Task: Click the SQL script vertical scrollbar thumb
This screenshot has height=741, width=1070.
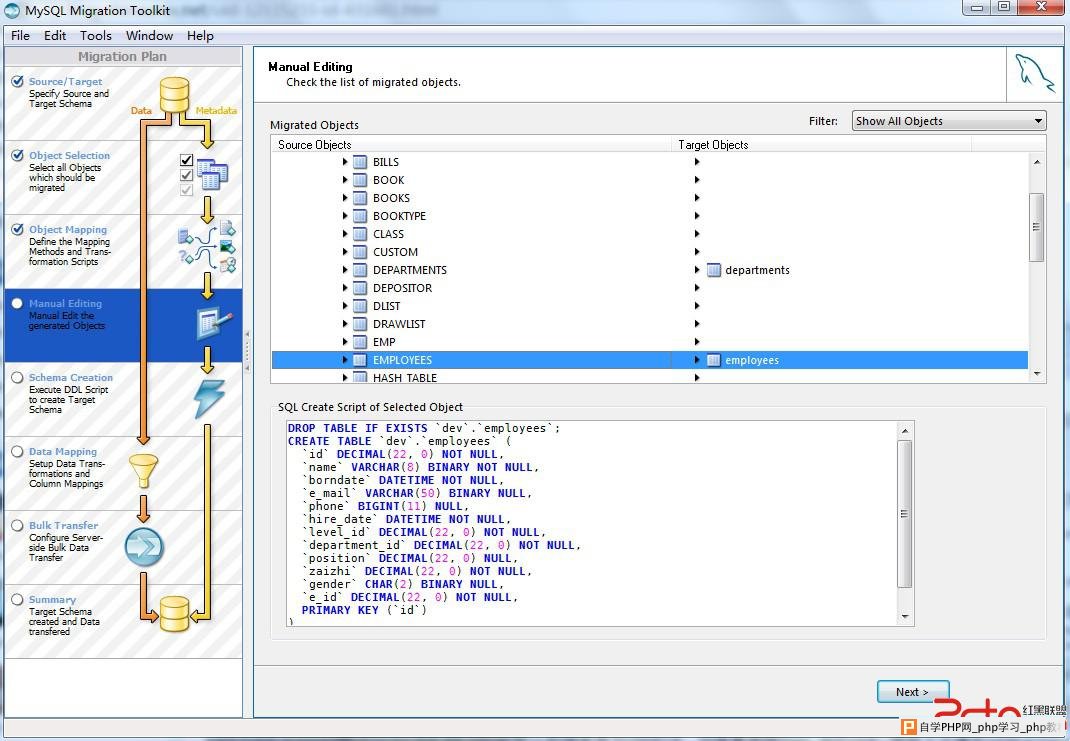Action: click(x=905, y=514)
